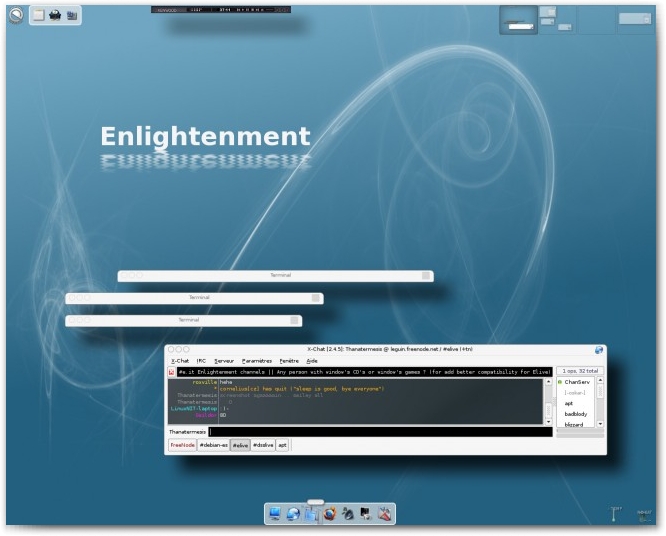Click the Kenwood-style media player bar
Viewport: 666px width, 536px height.
point(221,9)
